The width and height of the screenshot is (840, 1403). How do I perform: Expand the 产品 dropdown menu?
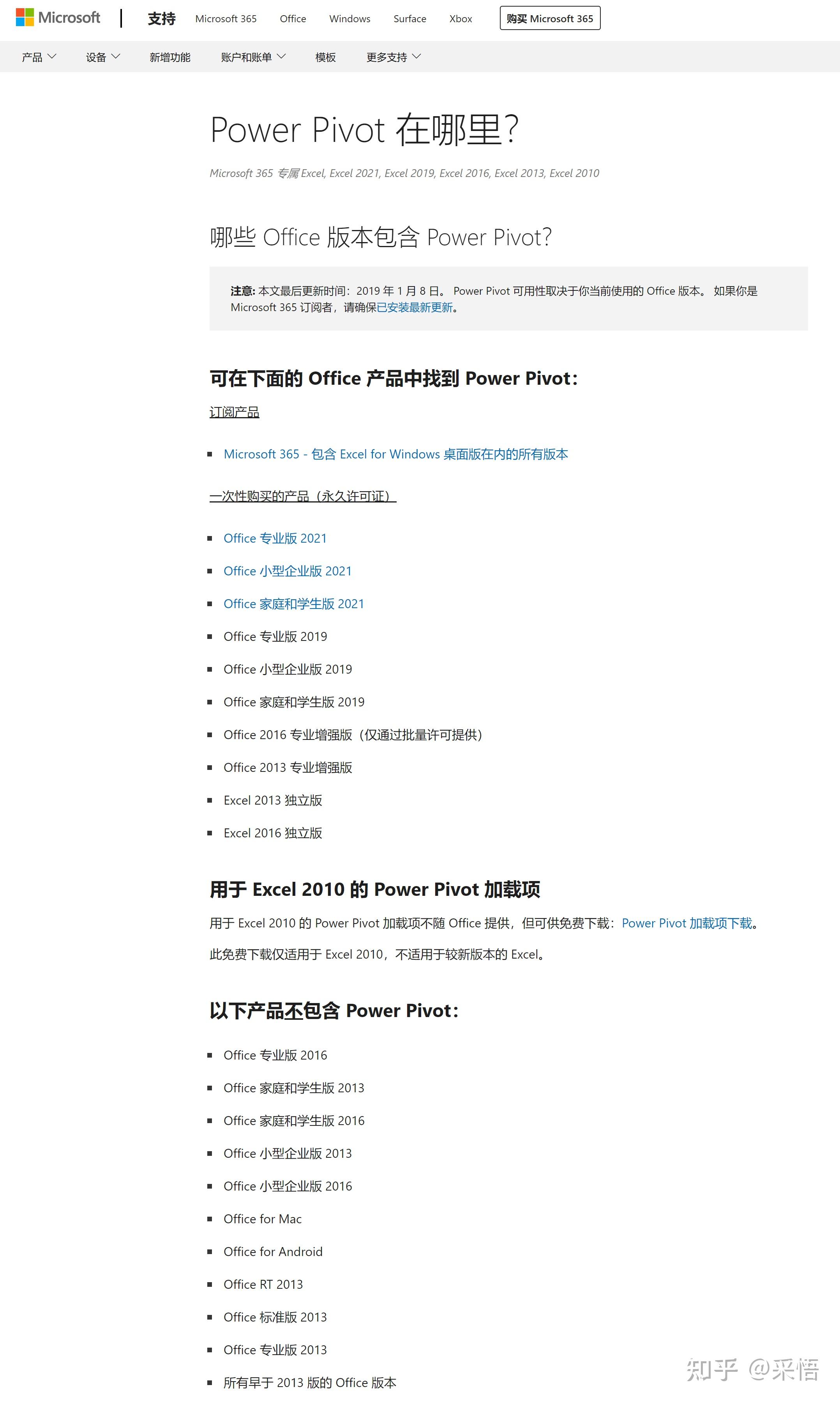click(x=39, y=57)
